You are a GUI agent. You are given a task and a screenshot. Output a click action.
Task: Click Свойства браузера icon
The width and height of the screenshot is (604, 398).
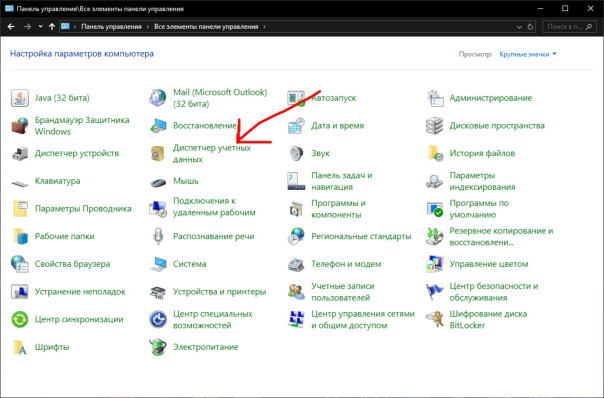20,264
